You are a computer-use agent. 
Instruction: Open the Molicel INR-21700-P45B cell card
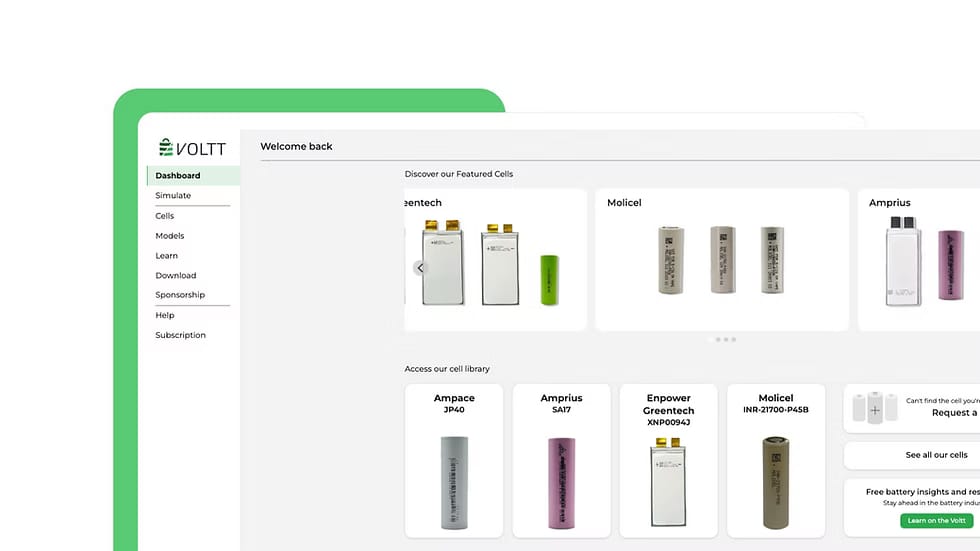coord(775,460)
